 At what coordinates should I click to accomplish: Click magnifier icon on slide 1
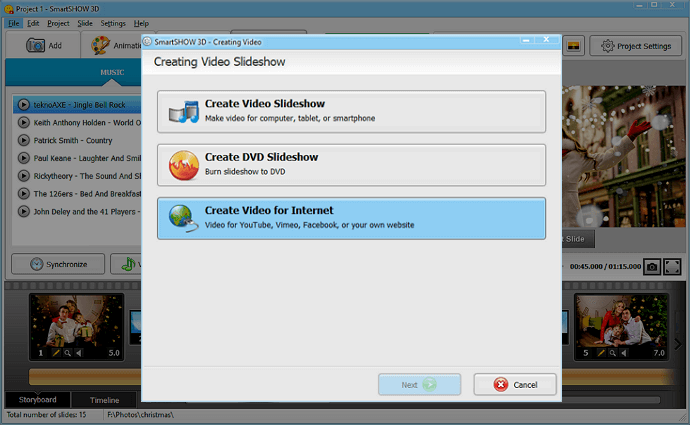coord(67,353)
